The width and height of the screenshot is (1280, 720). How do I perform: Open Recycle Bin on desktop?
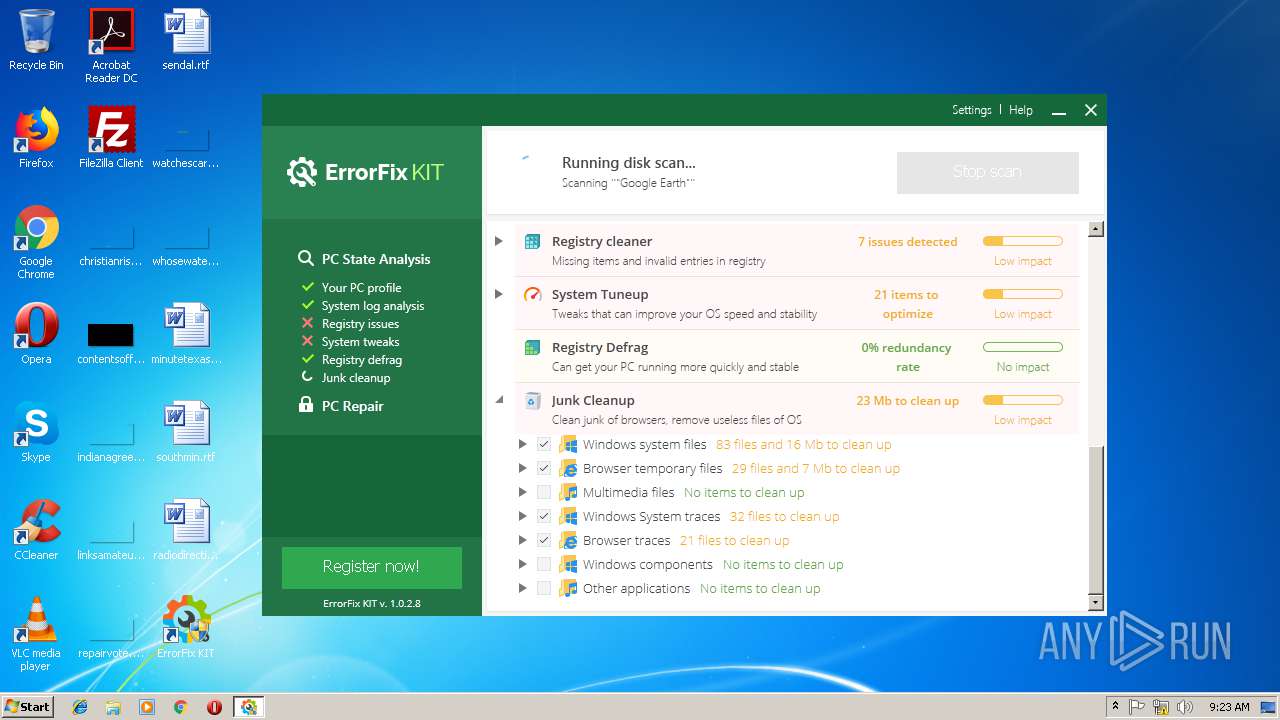(x=36, y=41)
